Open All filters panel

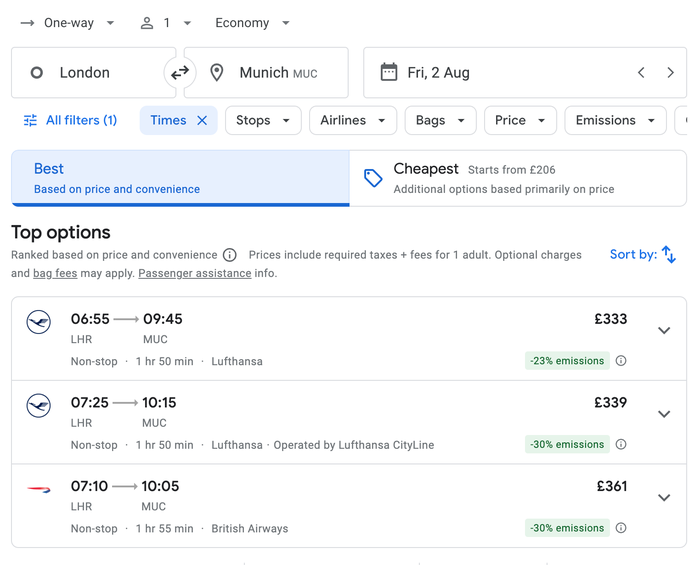[x=70, y=120]
